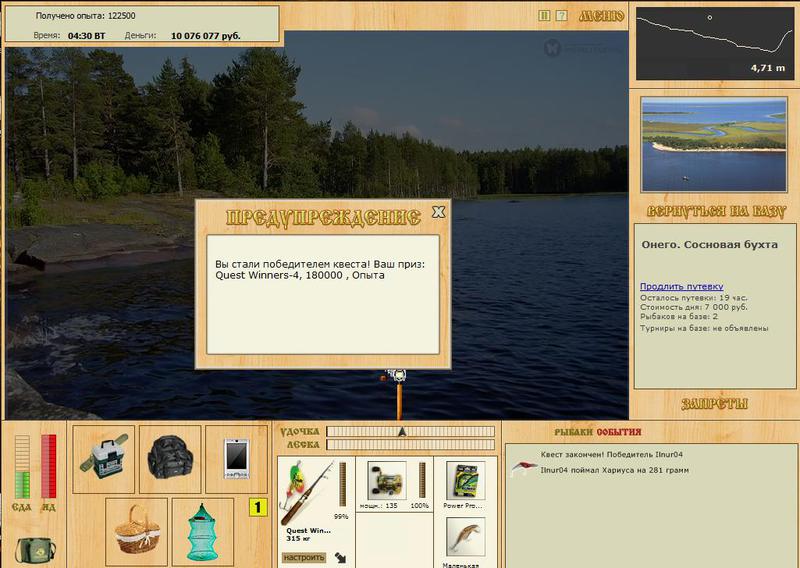Click the depth echo sounder display
The width and height of the screenshot is (800, 568).
(714, 43)
